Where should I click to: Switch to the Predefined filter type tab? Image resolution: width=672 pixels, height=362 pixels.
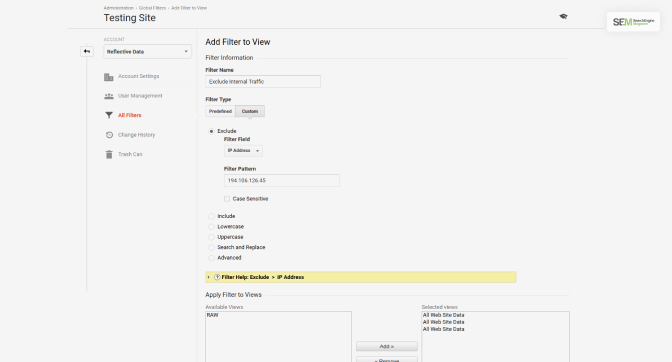(220, 111)
